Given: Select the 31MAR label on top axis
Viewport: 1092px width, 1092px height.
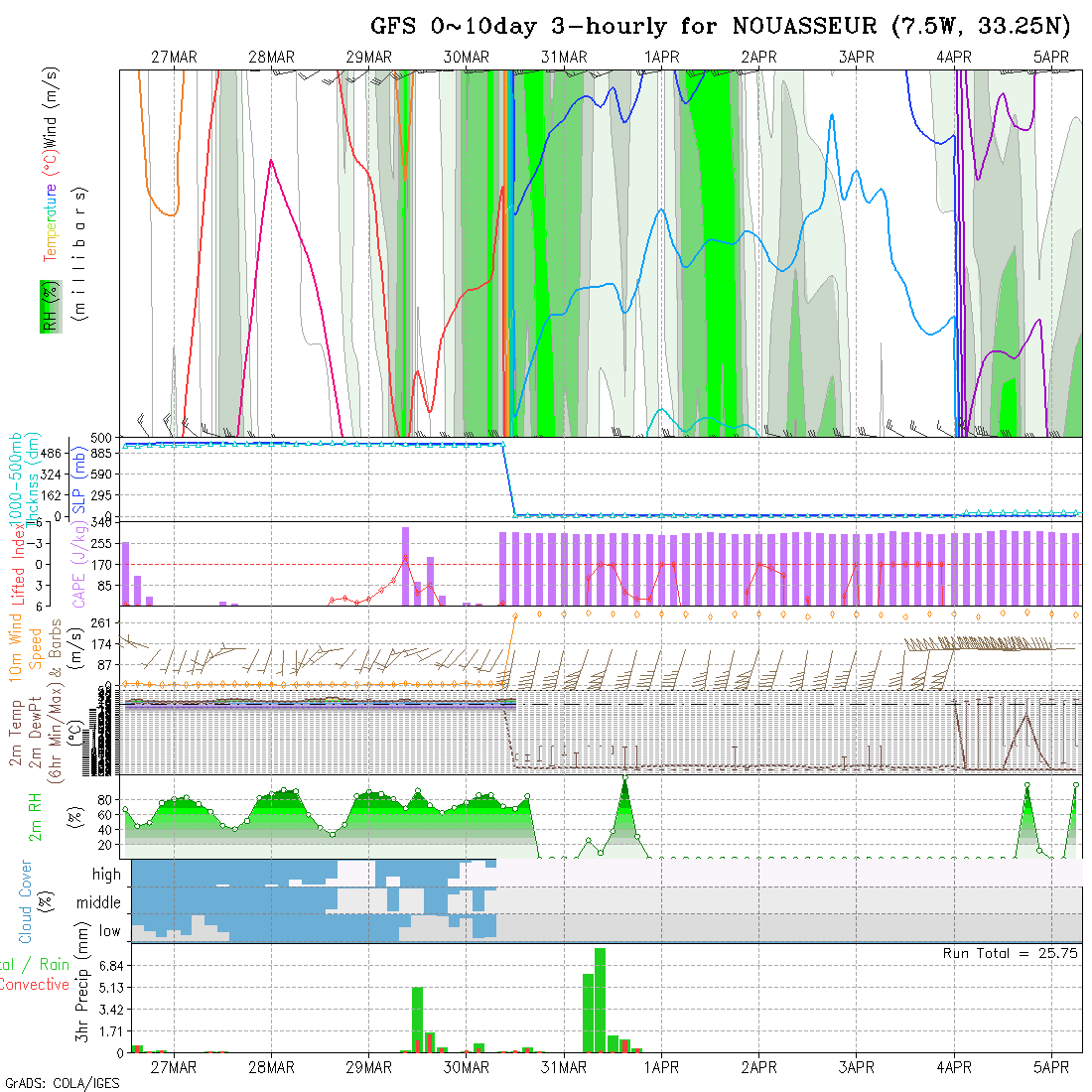Looking at the screenshot, I should pyautogui.click(x=564, y=58).
